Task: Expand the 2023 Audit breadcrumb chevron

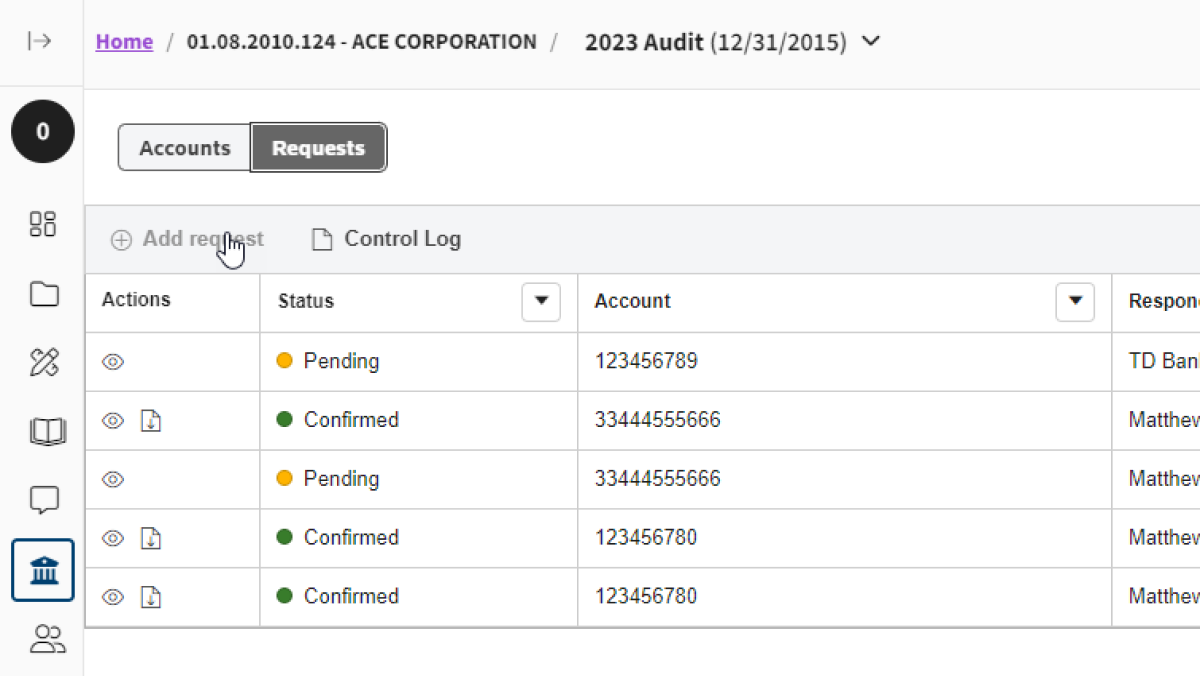Action: [869, 42]
